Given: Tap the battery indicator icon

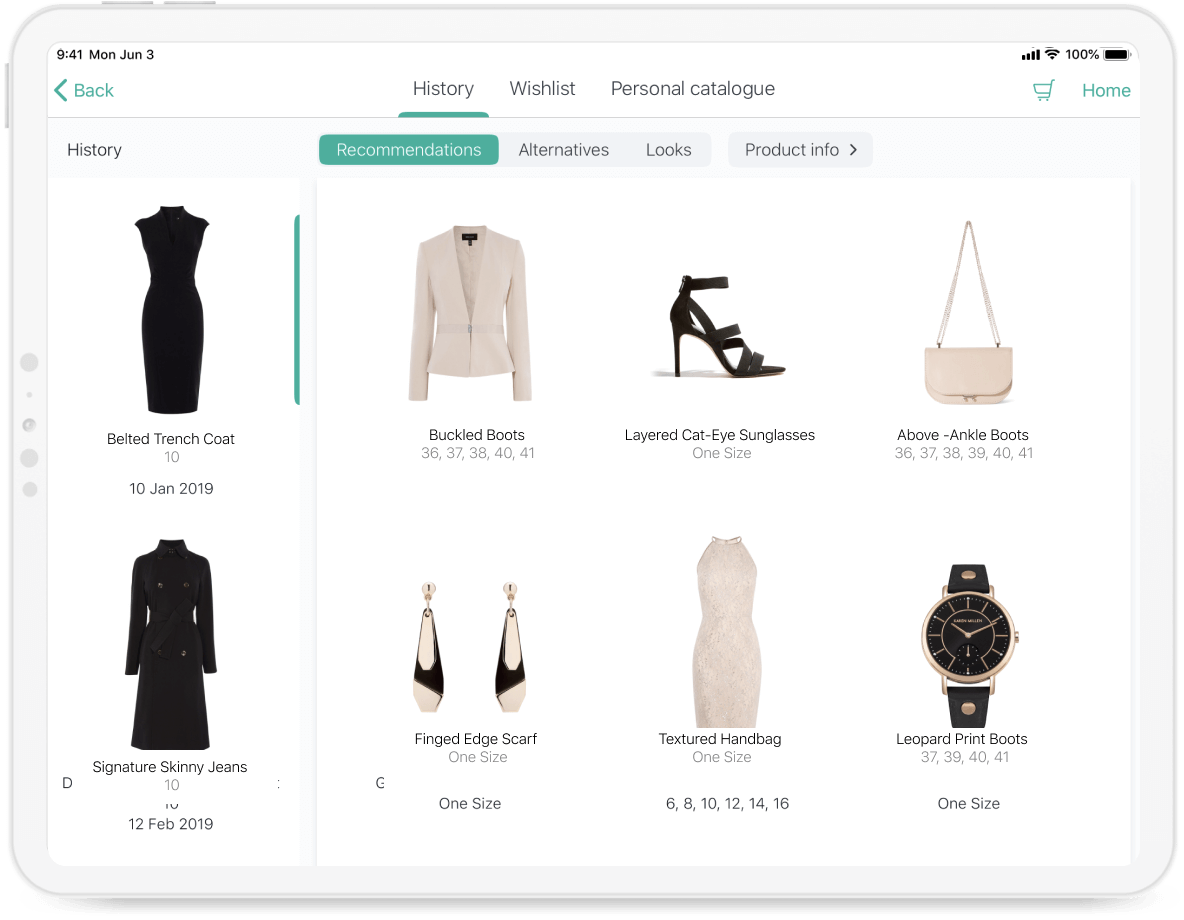Looking at the screenshot, I should 1118,54.
